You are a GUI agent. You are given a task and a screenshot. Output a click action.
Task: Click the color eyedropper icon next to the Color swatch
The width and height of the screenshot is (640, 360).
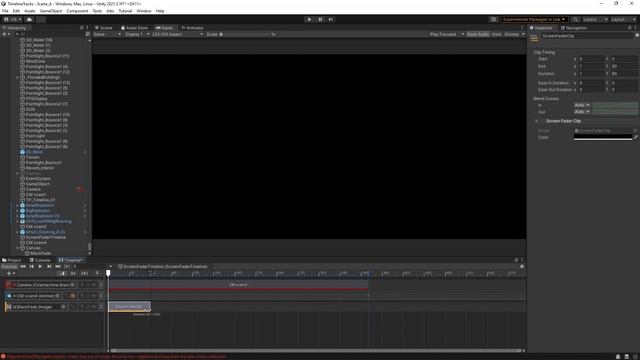(x=636, y=138)
